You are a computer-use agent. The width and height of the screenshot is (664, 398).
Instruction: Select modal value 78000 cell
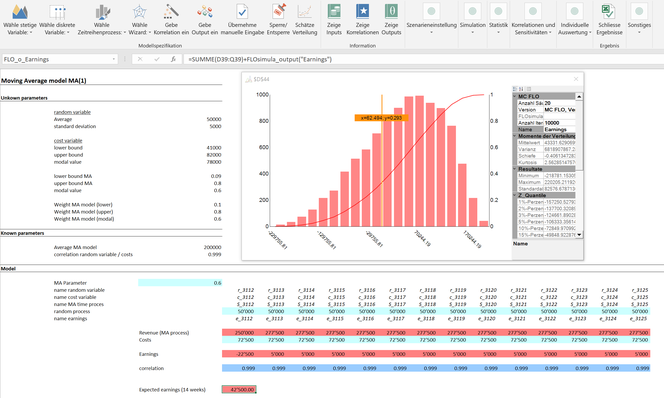(x=214, y=162)
